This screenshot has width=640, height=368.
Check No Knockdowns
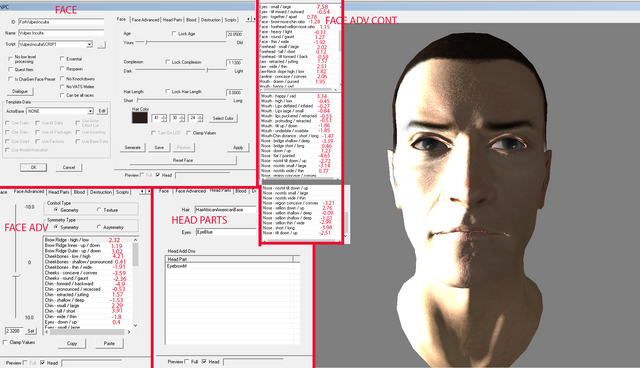click(62, 78)
